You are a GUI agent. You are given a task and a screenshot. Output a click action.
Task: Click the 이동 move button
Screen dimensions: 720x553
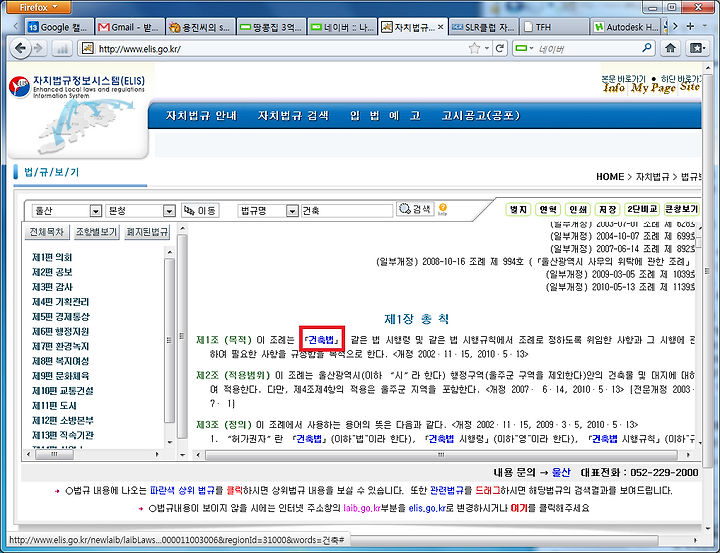click(200, 210)
